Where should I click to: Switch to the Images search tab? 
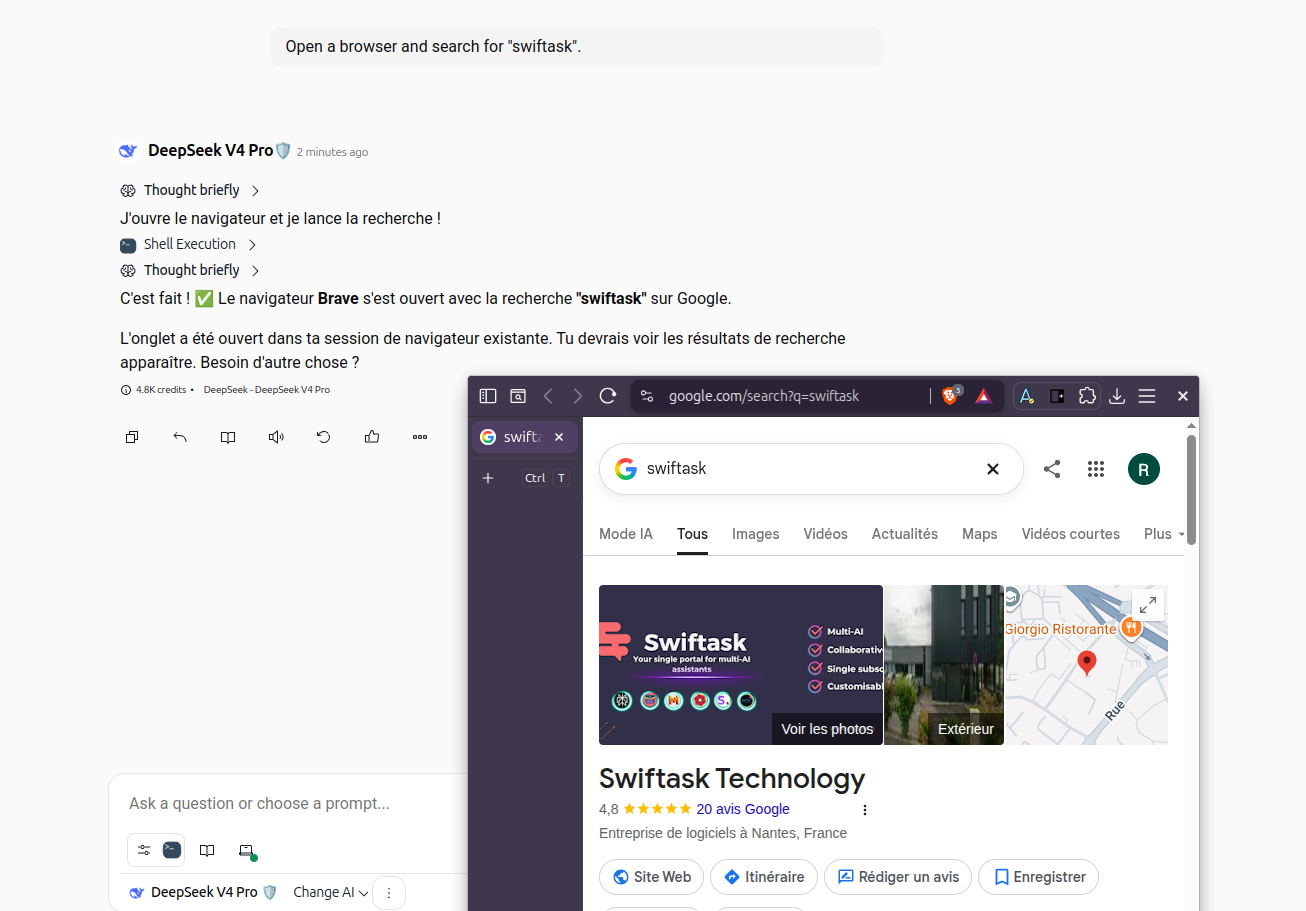point(755,534)
